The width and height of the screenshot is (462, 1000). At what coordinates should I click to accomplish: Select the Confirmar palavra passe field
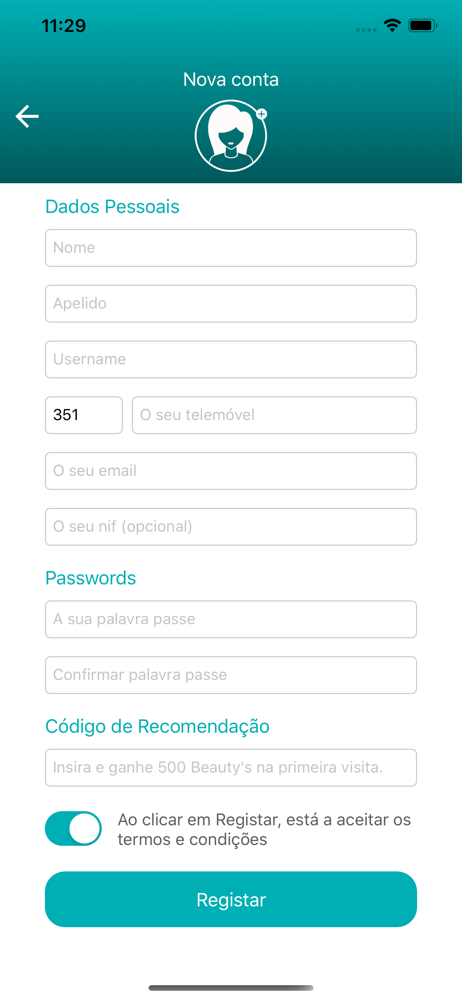tap(231, 675)
